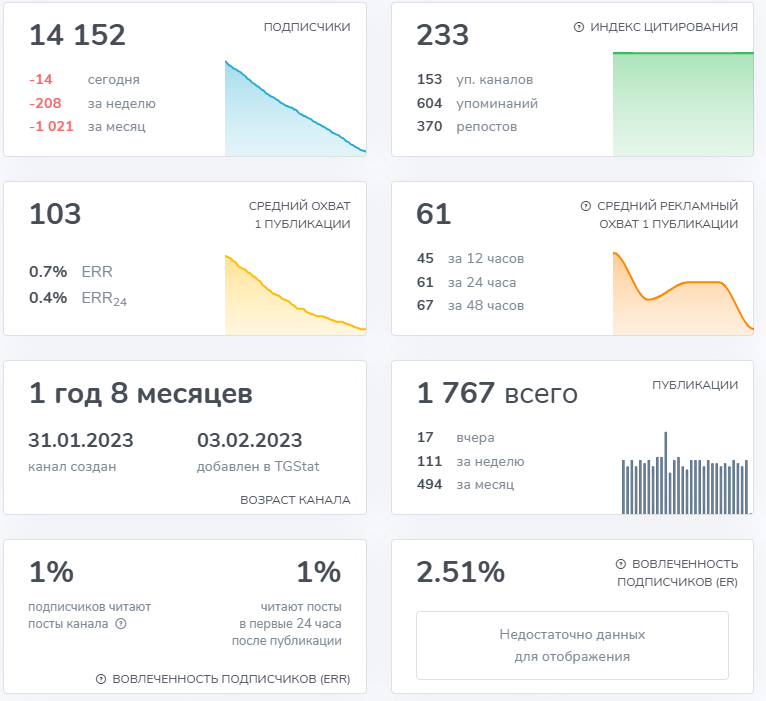This screenshot has height=701, width=766.
Task: Click 45 за 12 часов row
Action: [x=470, y=258]
